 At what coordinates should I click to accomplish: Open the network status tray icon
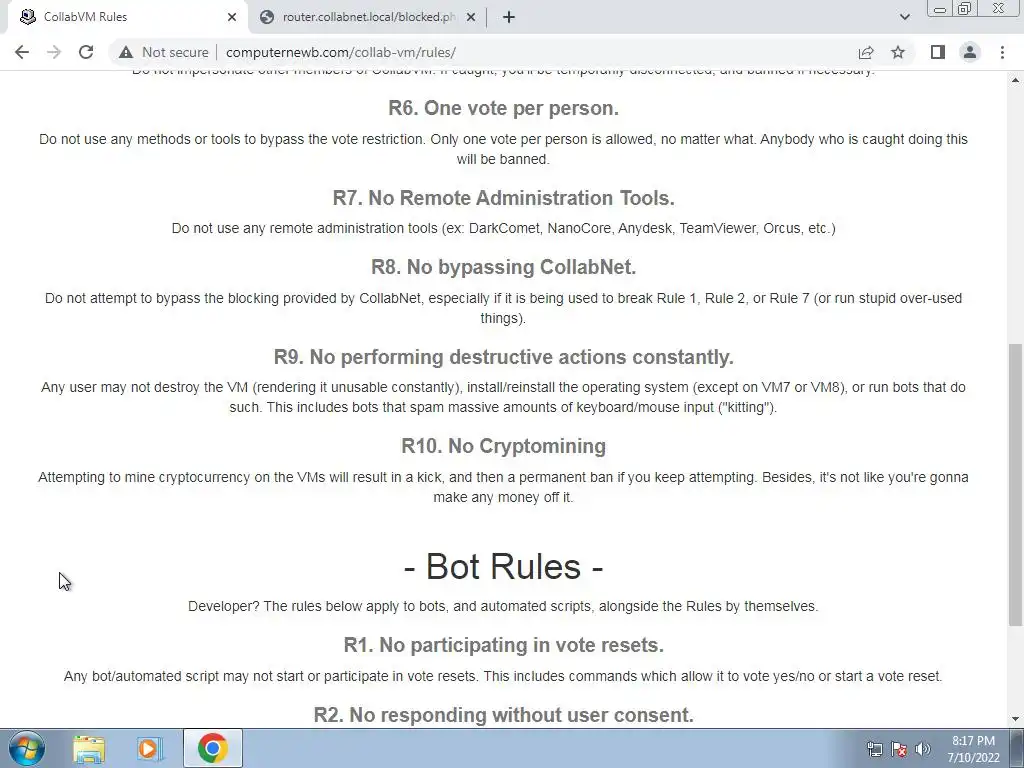pos(874,749)
